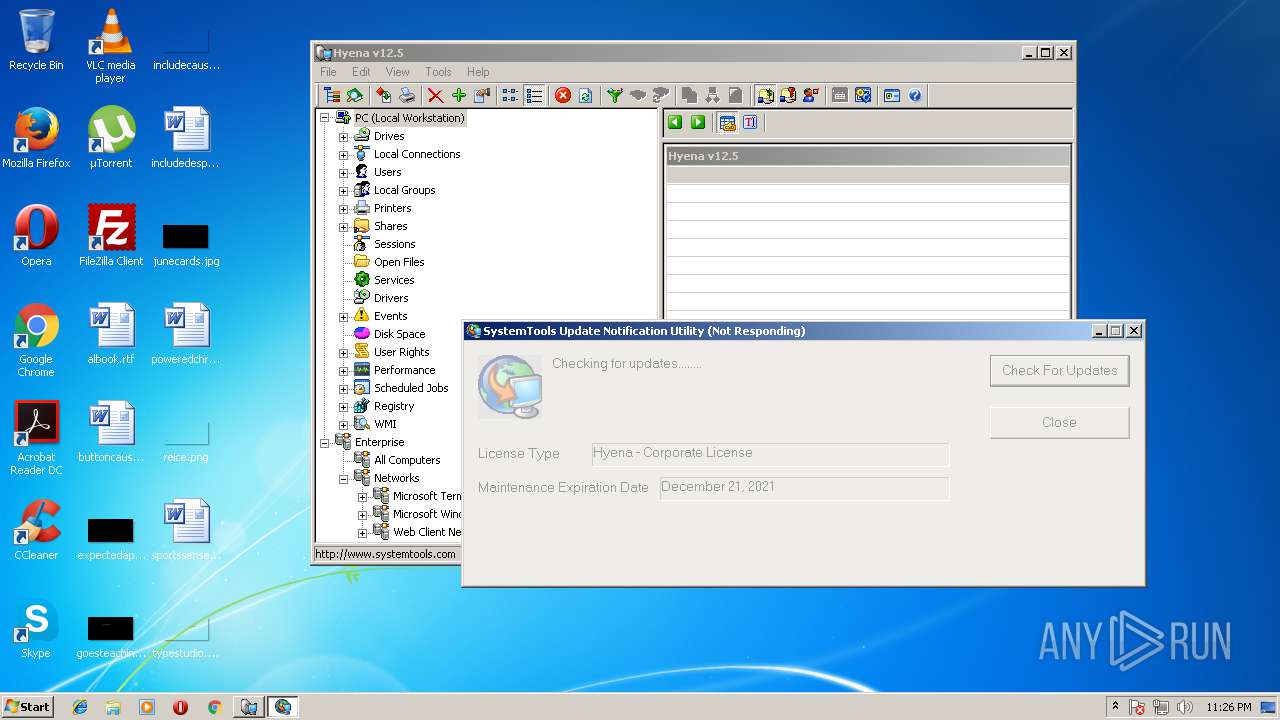
Task: Expand the Local Groups node
Action: 343,191
